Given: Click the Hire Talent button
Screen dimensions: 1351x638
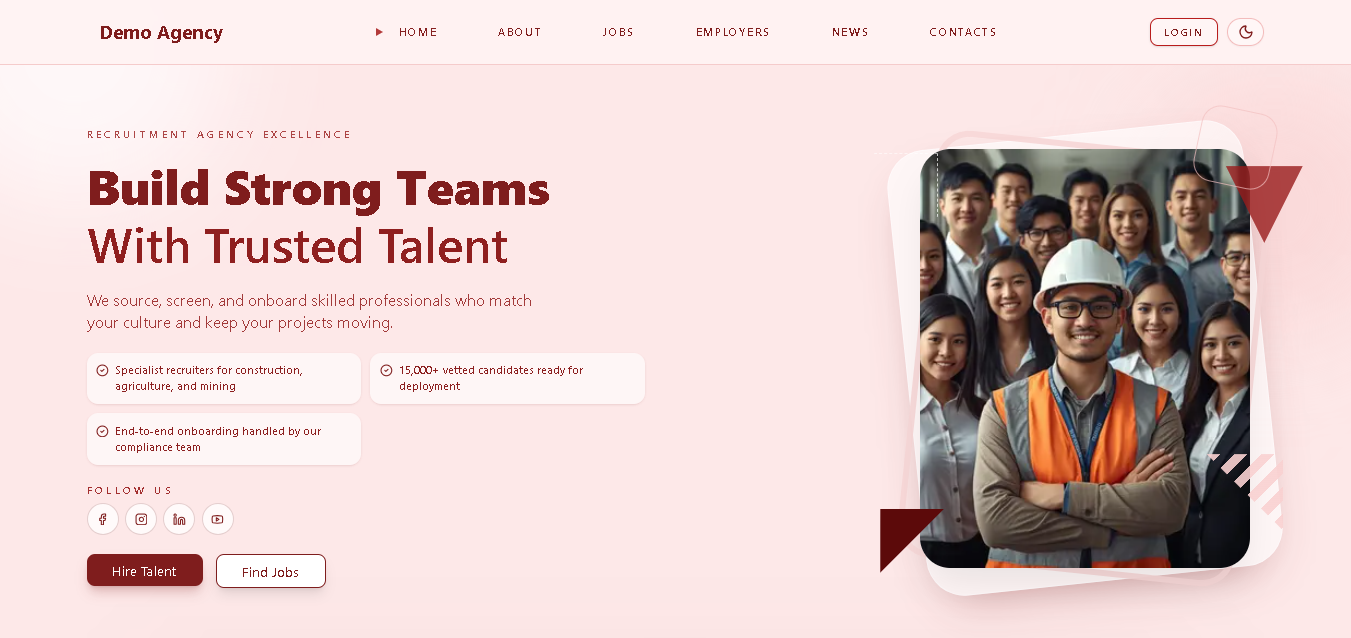Looking at the screenshot, I should click(145, 571).
